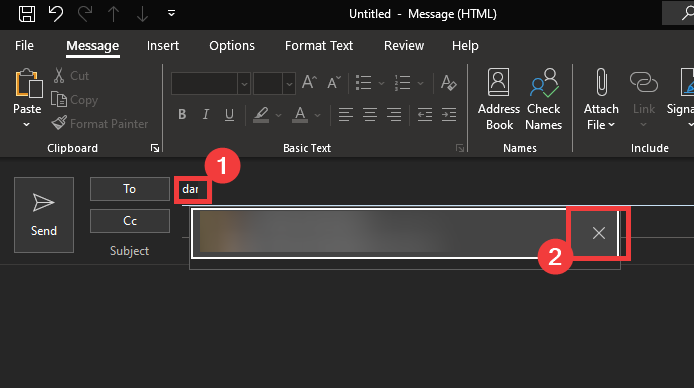Expand the Paste options arrow
Image resolution: width=694 pixels, height=388 pixels.
click(x=27, y=125)
